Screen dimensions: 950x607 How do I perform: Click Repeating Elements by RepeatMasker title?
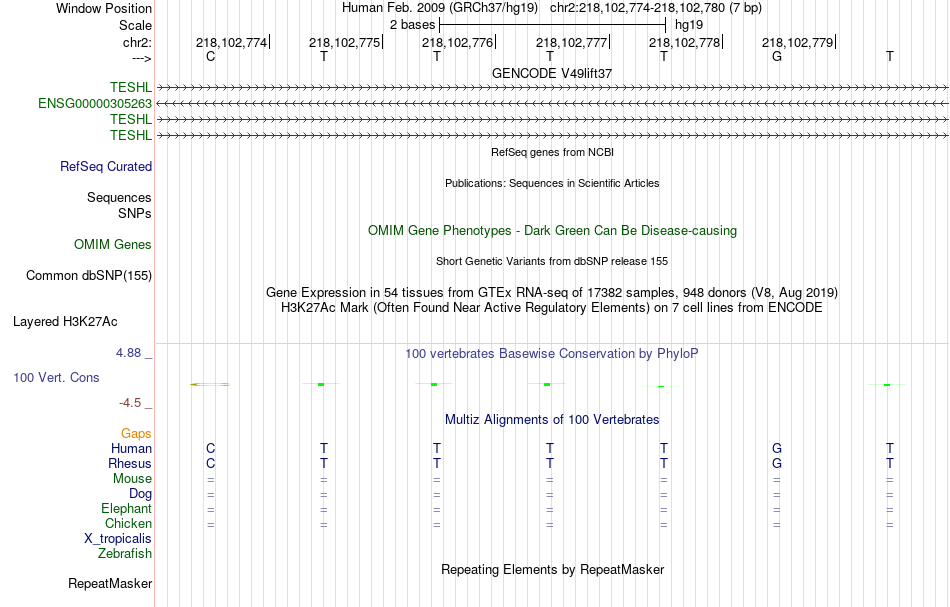[x=552, y=569]
